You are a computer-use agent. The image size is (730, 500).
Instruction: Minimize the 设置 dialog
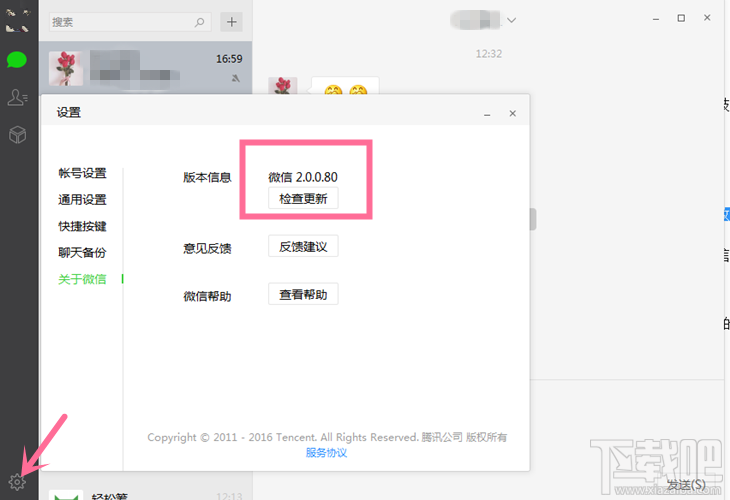click(x=487, y=114)
